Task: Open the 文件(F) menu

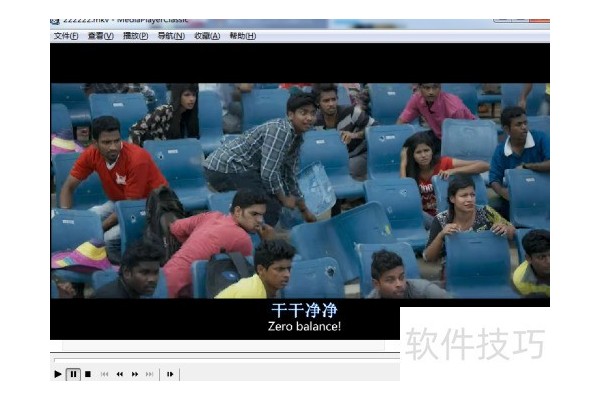Action: (66, 36)
